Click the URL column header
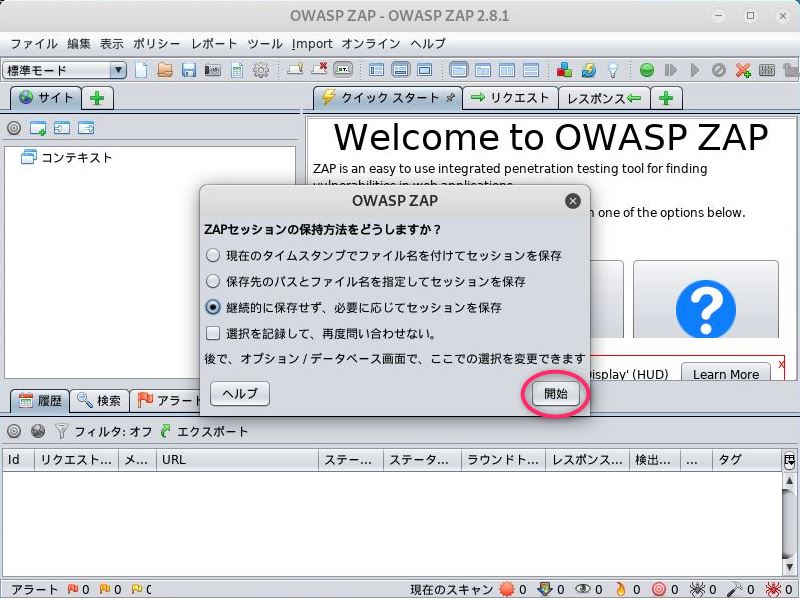 click(237, 460)
